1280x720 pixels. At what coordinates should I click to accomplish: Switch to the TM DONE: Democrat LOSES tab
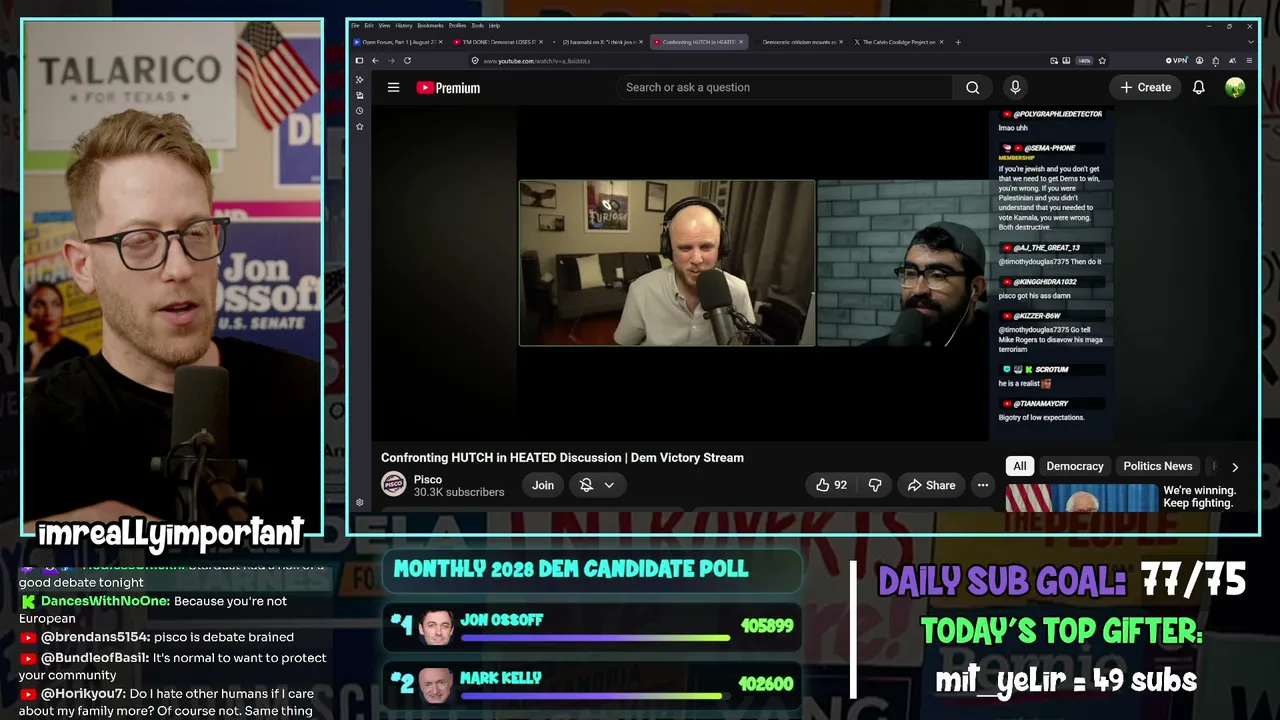[497, 42]
